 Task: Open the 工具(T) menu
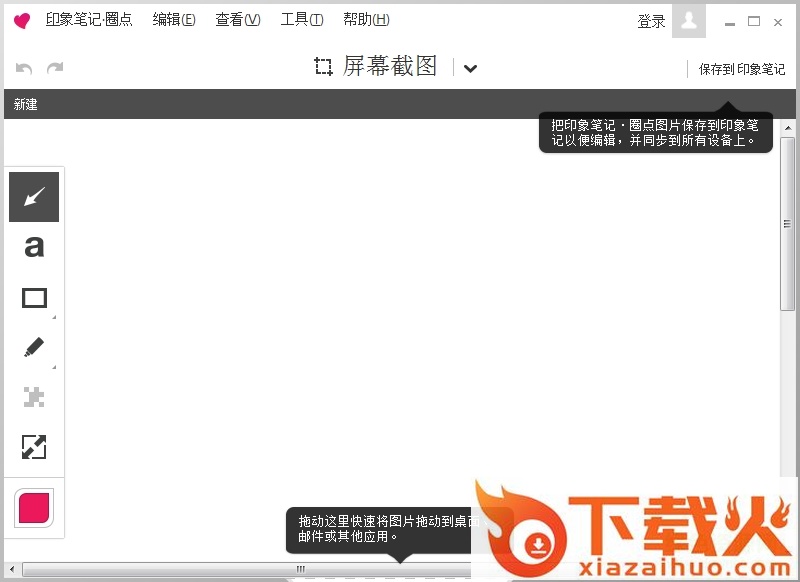(302, 19)
